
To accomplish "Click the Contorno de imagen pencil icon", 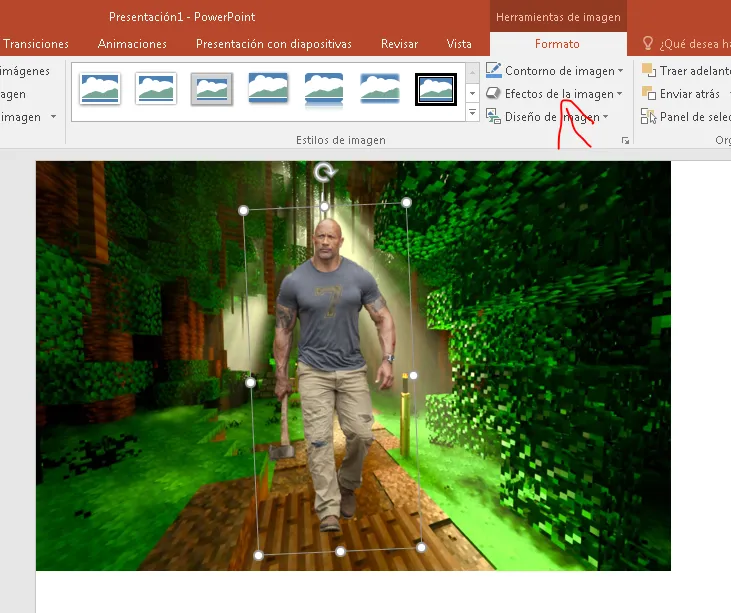I will (493, 70).
